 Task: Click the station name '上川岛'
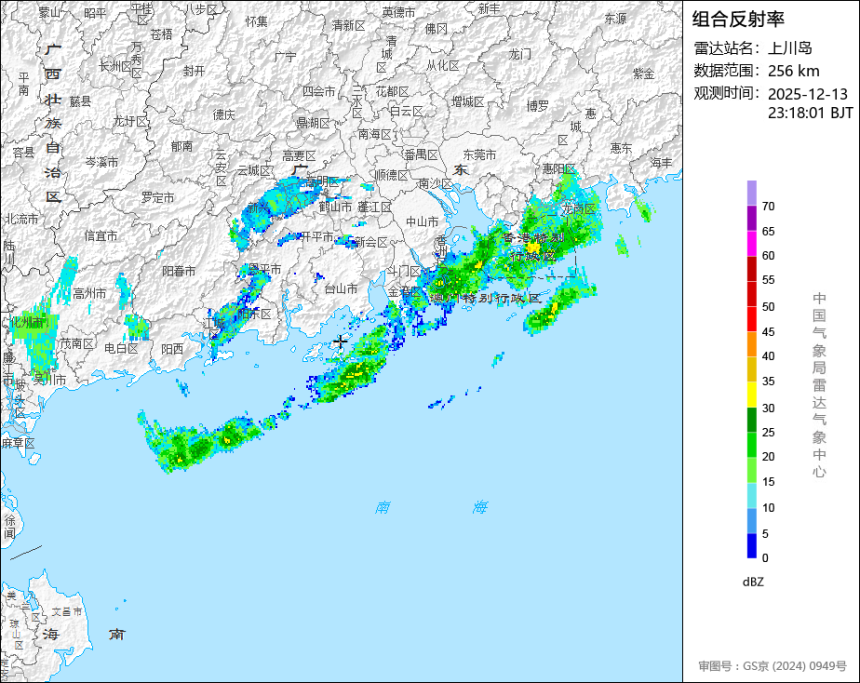point(790,48)
